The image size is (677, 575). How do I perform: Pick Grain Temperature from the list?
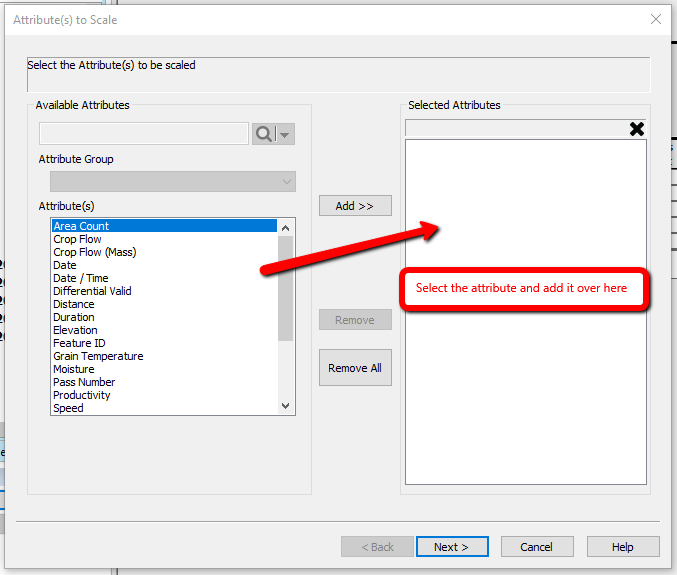click(x=98, y=356)
